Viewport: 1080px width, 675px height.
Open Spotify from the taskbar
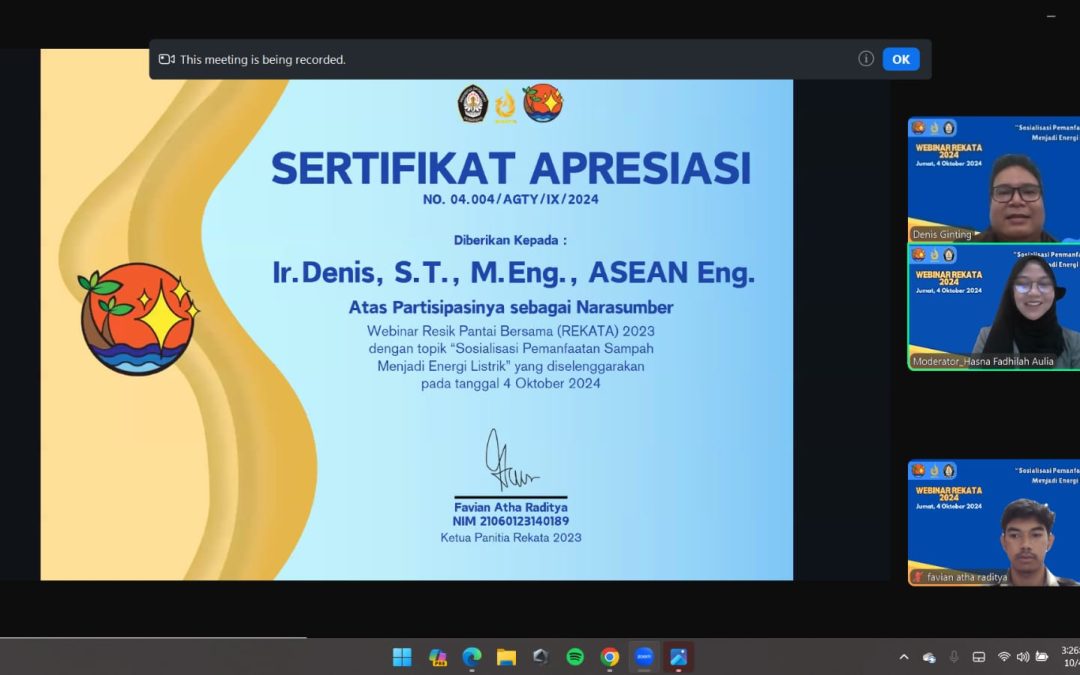tap(575, 657)
